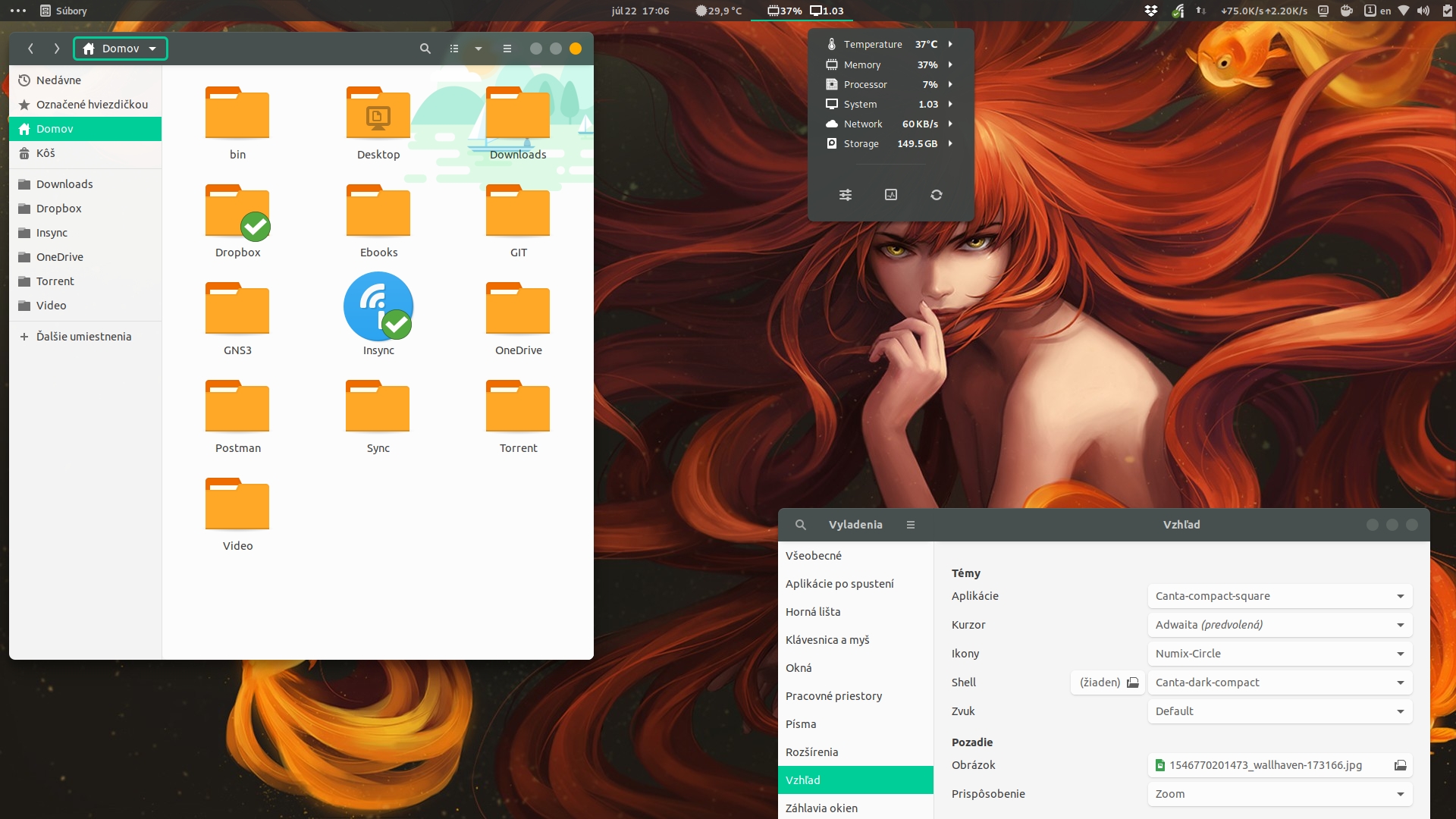Open the Dropbox sidebar bookmark

(86, 209)
